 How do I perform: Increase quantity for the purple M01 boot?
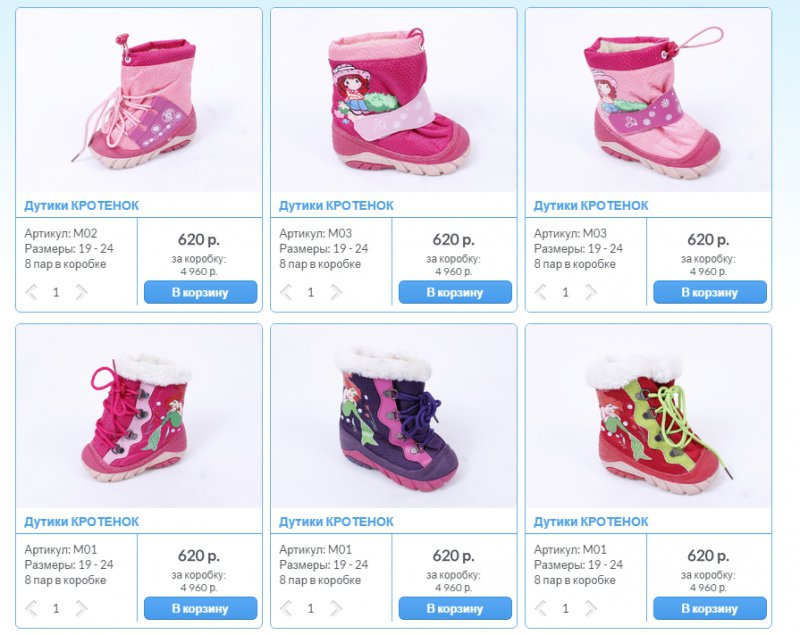[x=336, y=608]
